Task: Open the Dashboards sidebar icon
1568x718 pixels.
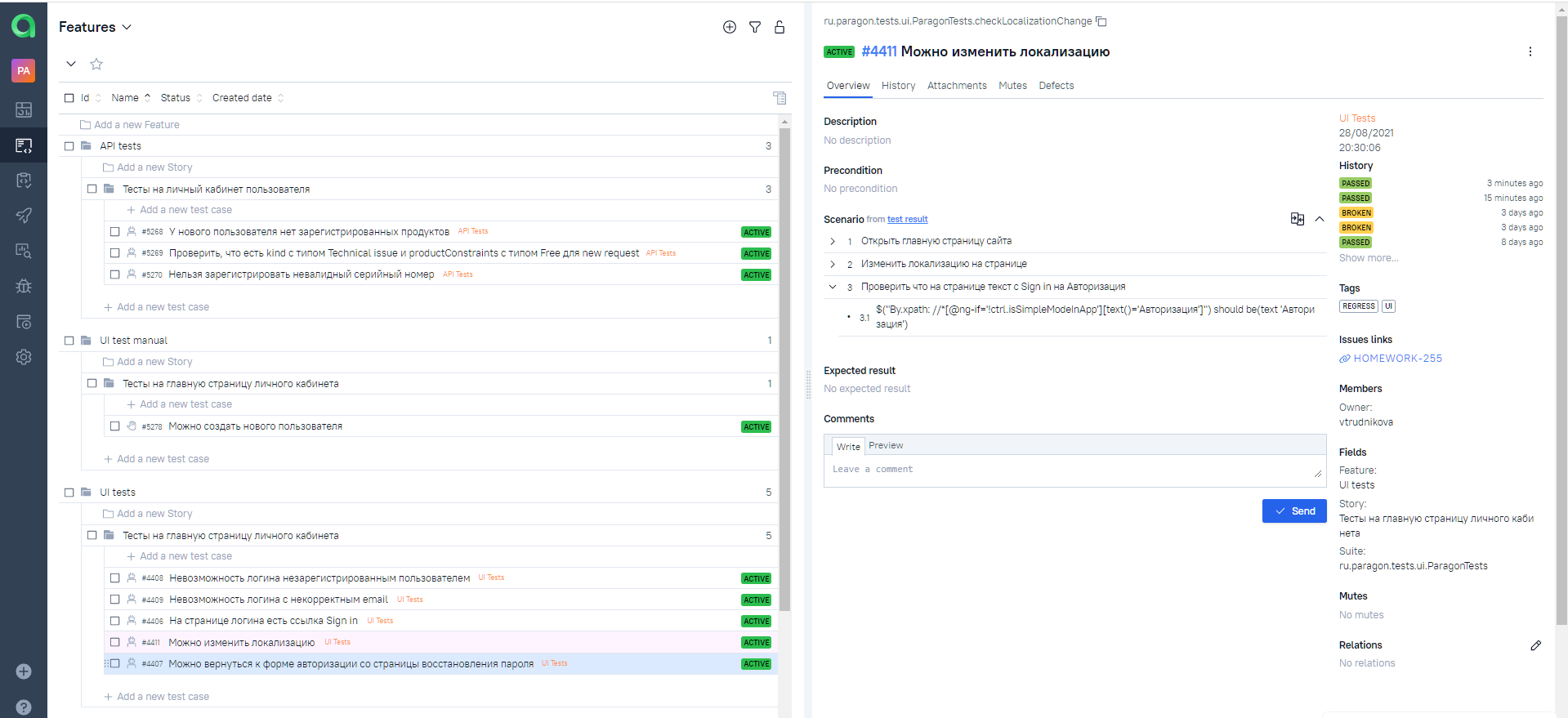Action: [x=24, y=109]
